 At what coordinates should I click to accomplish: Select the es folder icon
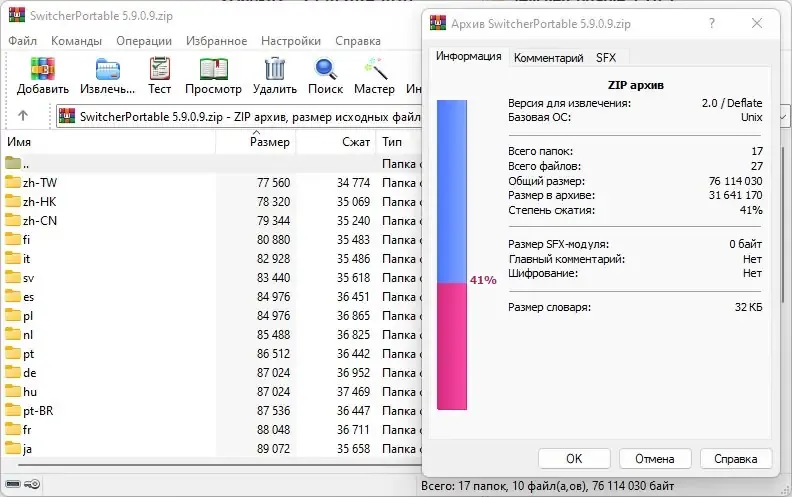pyautogui.click(x=13, y=296)
